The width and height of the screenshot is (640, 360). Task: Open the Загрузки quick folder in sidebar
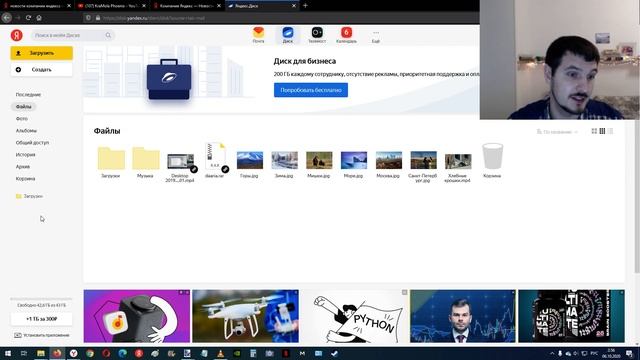pyautogui.click(x=29, y=196)
